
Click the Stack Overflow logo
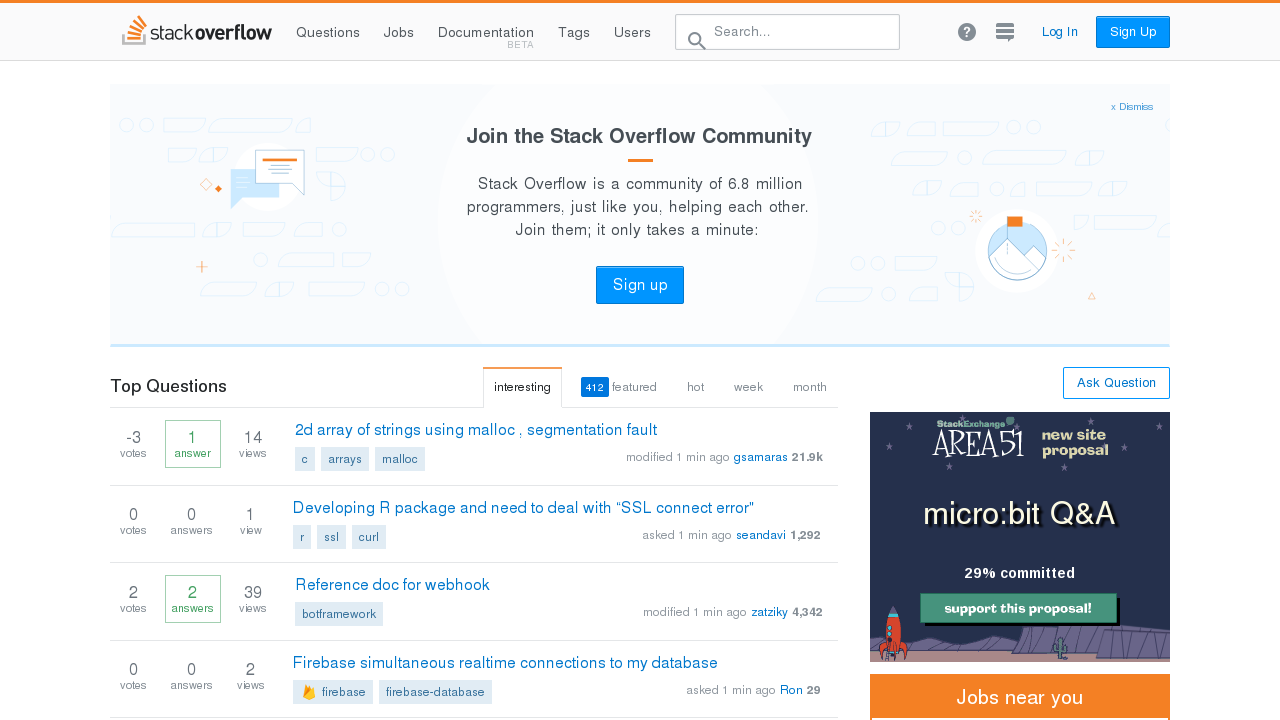coord(196,31)
